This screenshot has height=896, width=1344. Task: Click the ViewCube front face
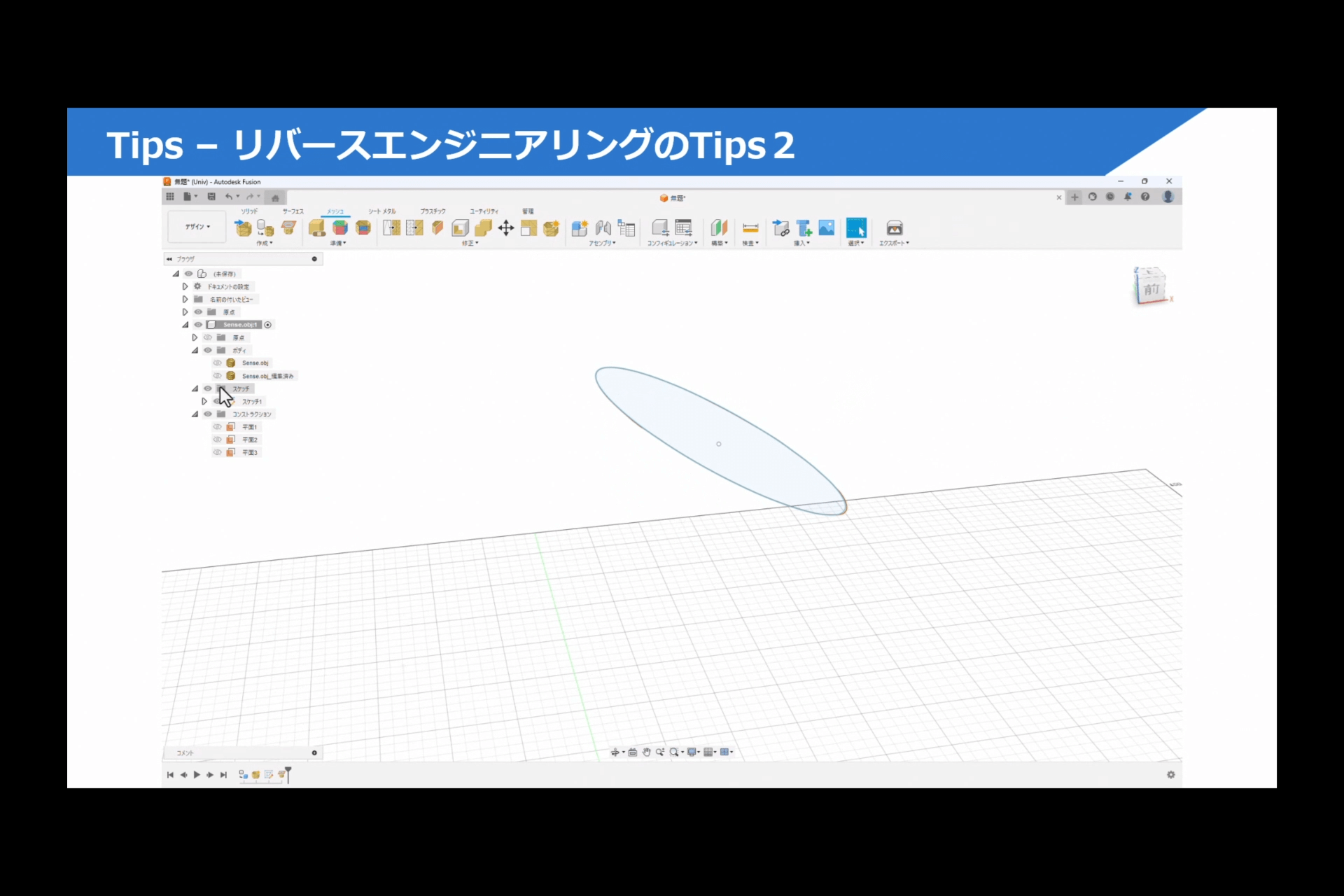point(1151,289)
